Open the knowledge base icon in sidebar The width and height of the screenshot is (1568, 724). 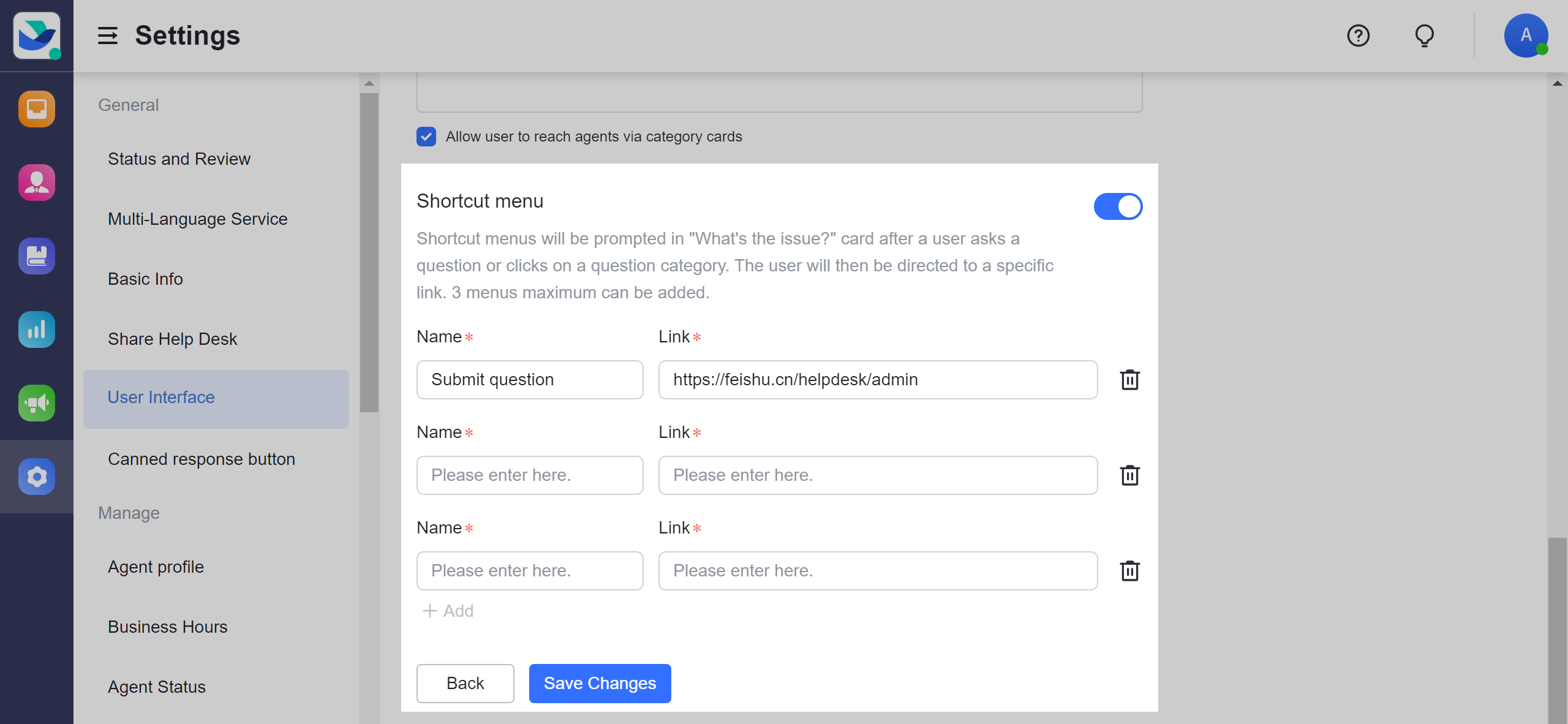pyautogui.click(x=37, y=256)
